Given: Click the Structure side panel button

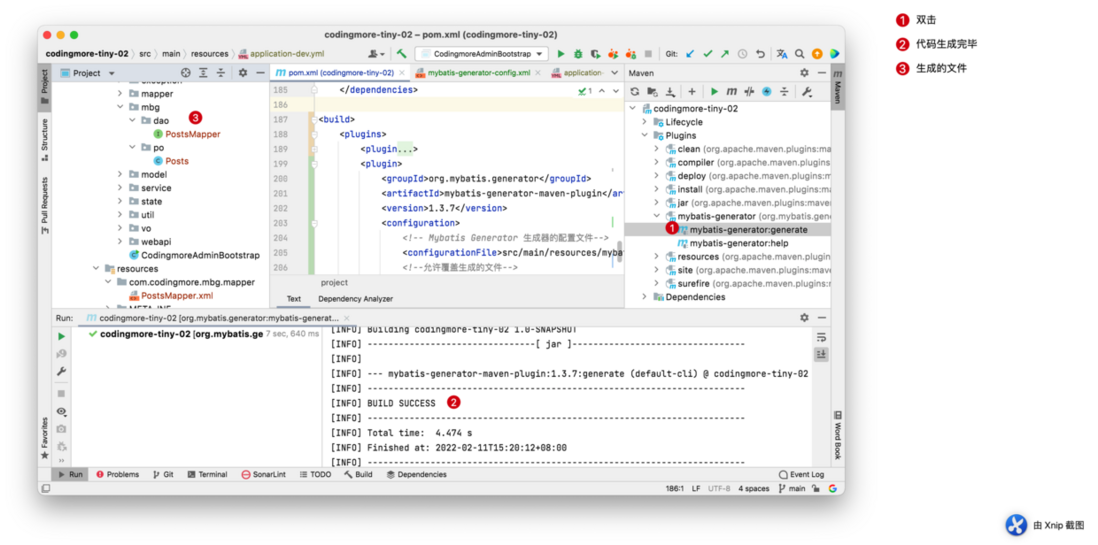Looking at the screenshot, I should [x=44, y=139].
